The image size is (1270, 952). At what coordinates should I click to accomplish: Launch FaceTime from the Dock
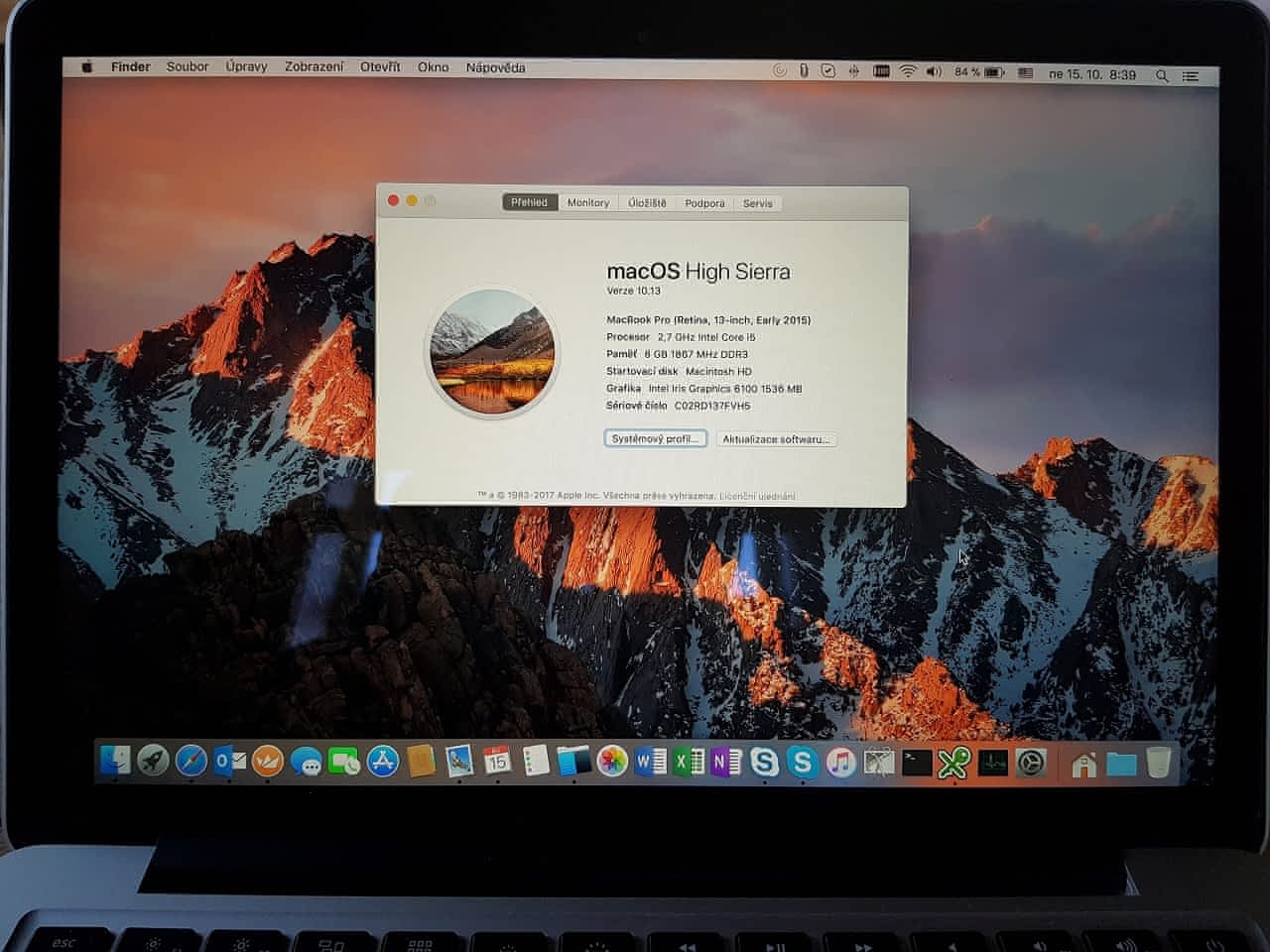pyautogui.click(x=344, y=762)
